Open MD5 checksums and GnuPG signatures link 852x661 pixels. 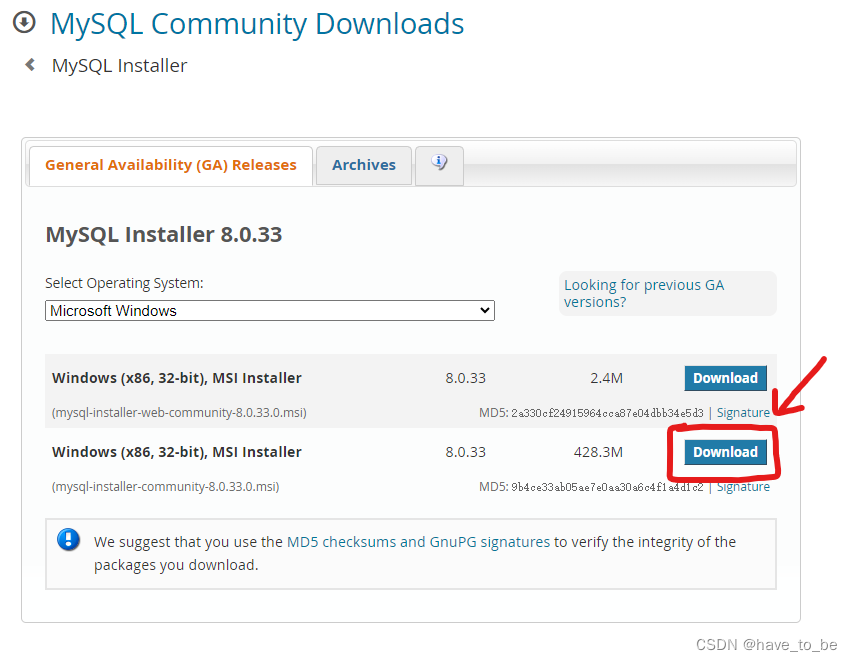tap(418, 542)
